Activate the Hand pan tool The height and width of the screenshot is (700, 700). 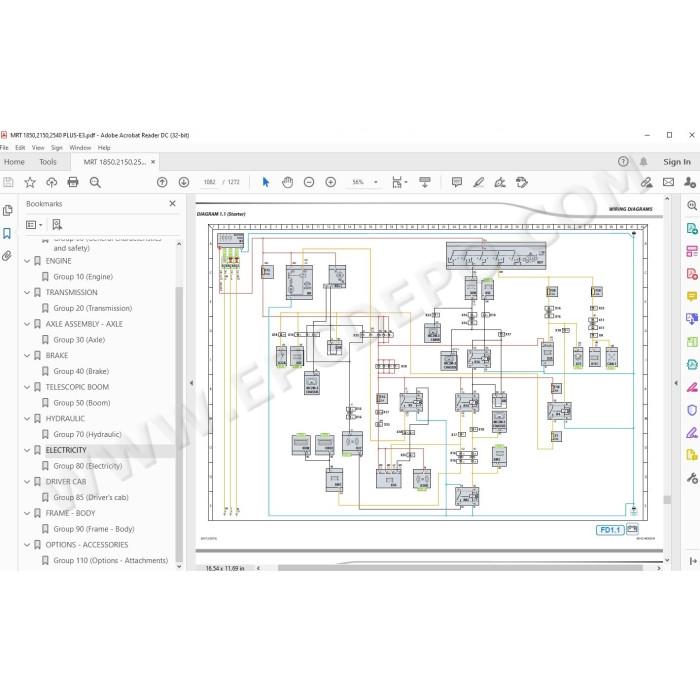pos(288,182)
